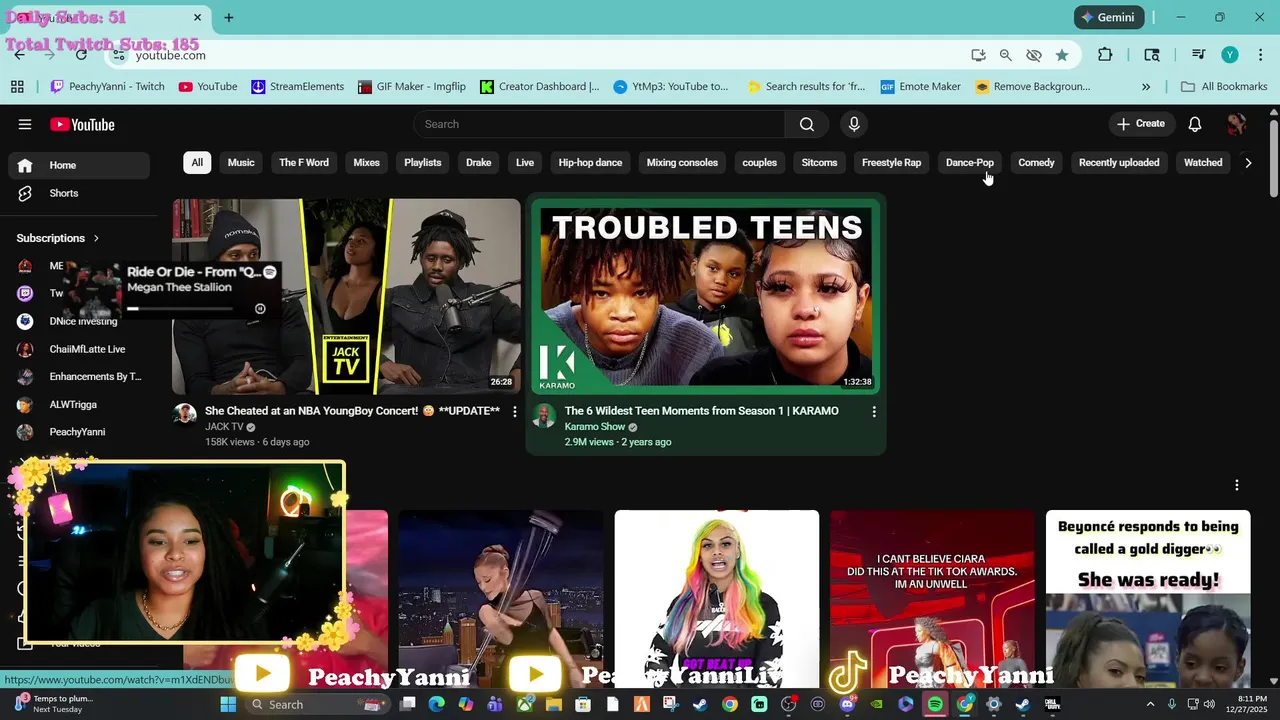Viewport: 1280px width, 720px height.
Task: Select the Recently uploaded chip
Action: (x=1119, y=162)
